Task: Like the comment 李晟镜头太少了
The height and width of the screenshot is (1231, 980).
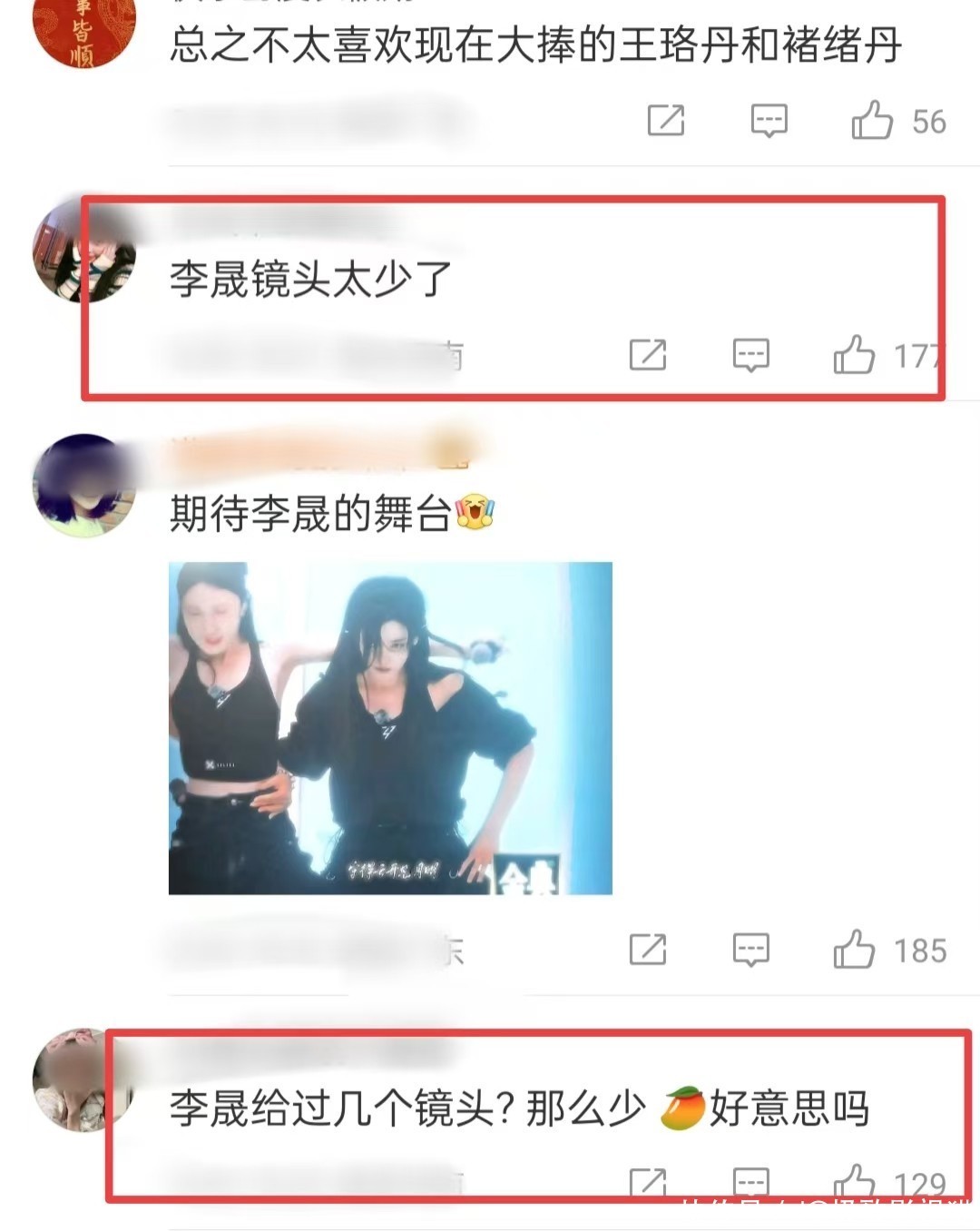Action: (854, 354)
